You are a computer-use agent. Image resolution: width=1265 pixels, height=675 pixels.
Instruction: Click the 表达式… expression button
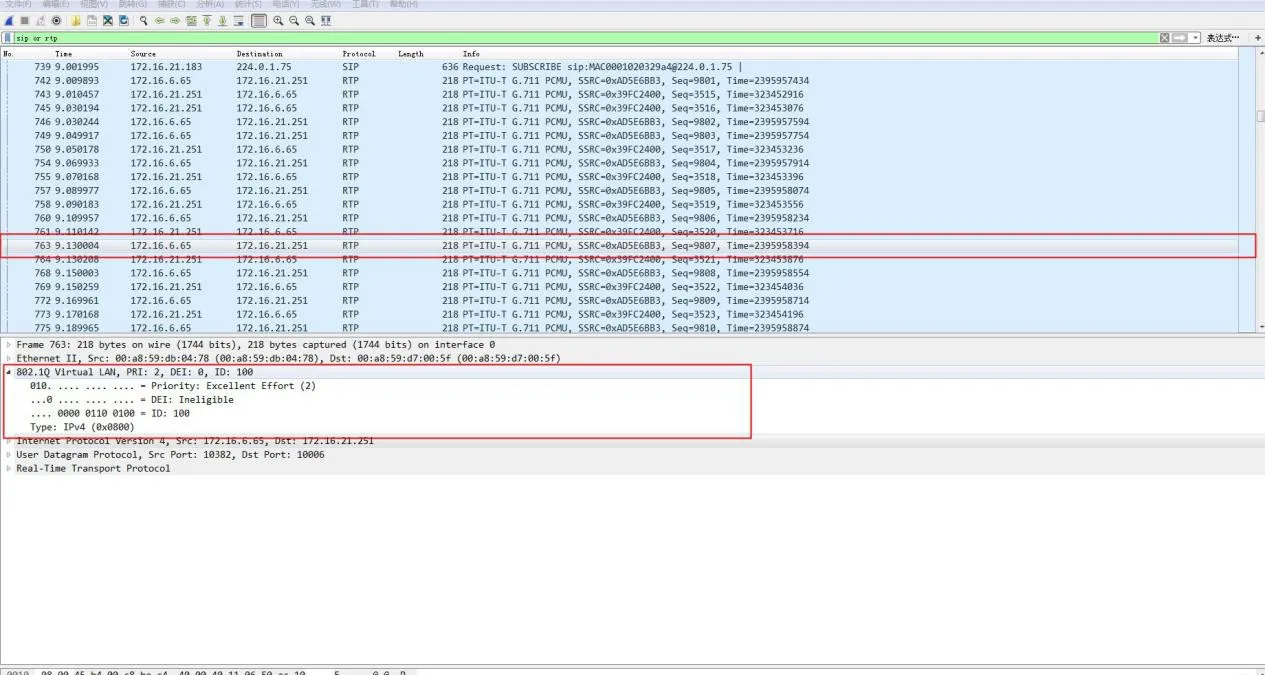1223,37
